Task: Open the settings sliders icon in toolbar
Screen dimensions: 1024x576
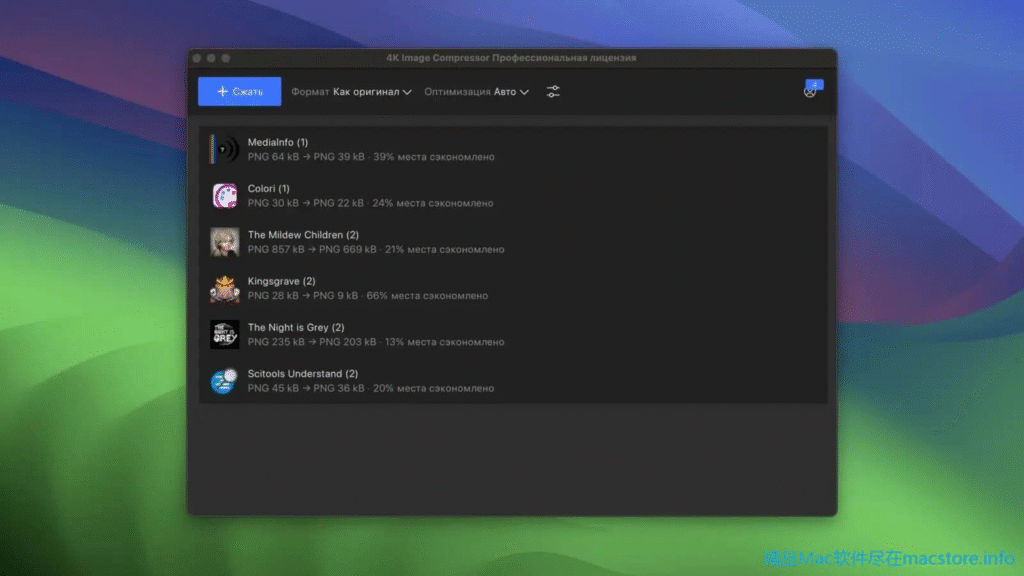Action: [x=553, y=92]
